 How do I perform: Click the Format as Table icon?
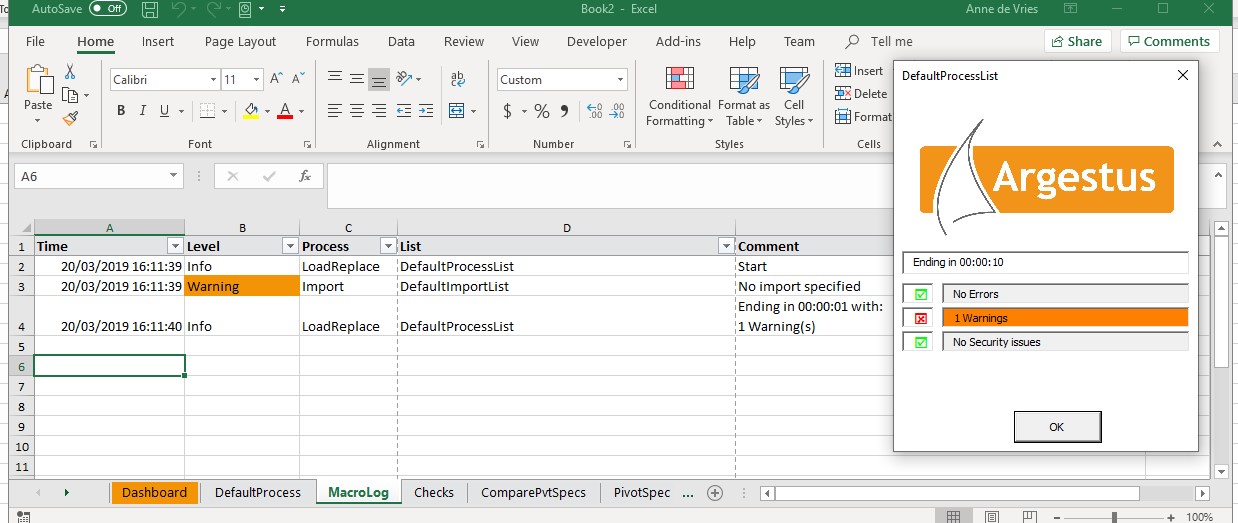(743, 81)
